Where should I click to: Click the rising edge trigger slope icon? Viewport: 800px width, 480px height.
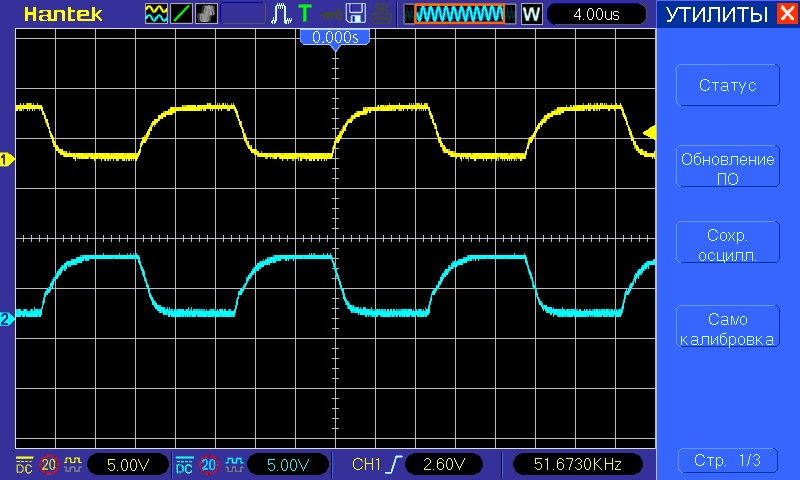coord(394,464)
